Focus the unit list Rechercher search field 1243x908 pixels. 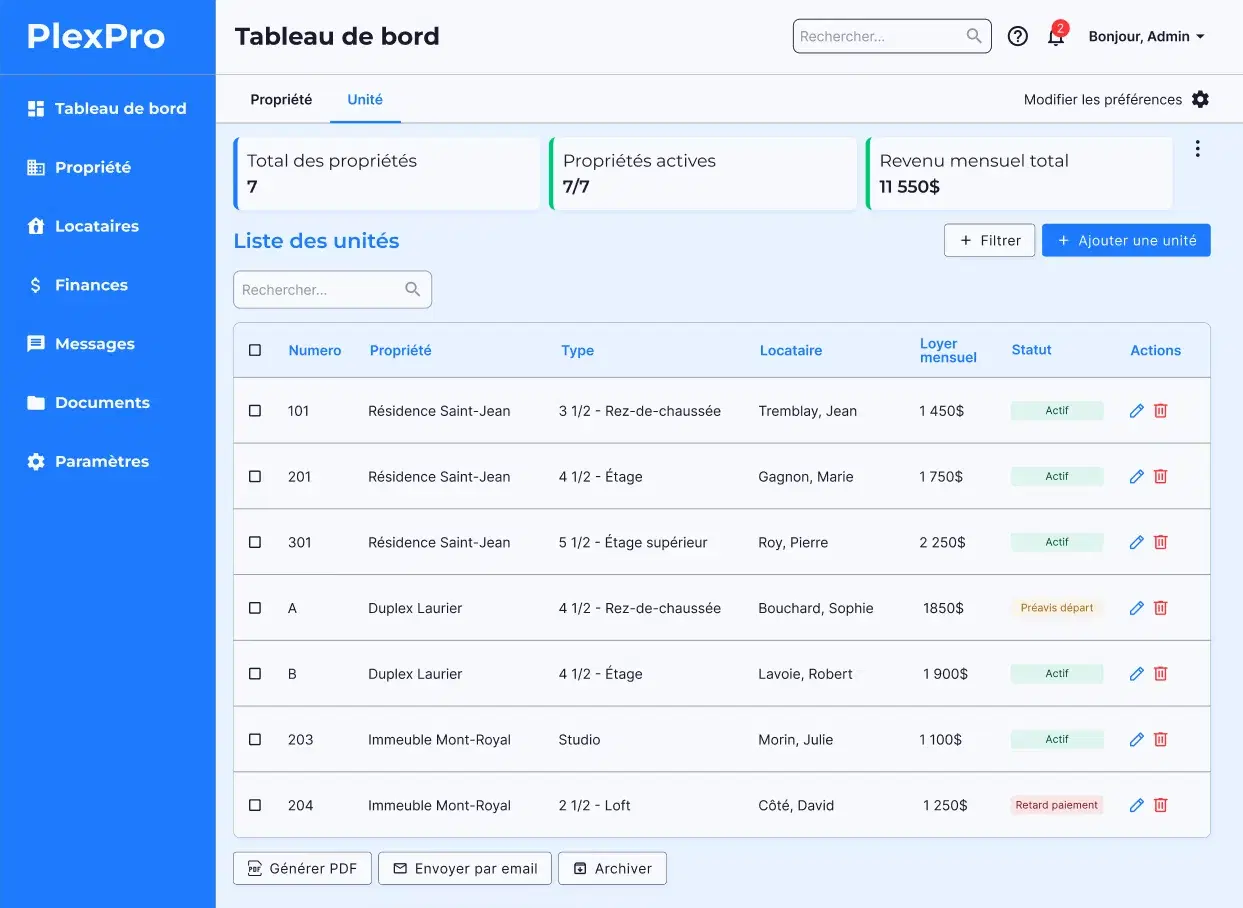[x=320, y=290]
